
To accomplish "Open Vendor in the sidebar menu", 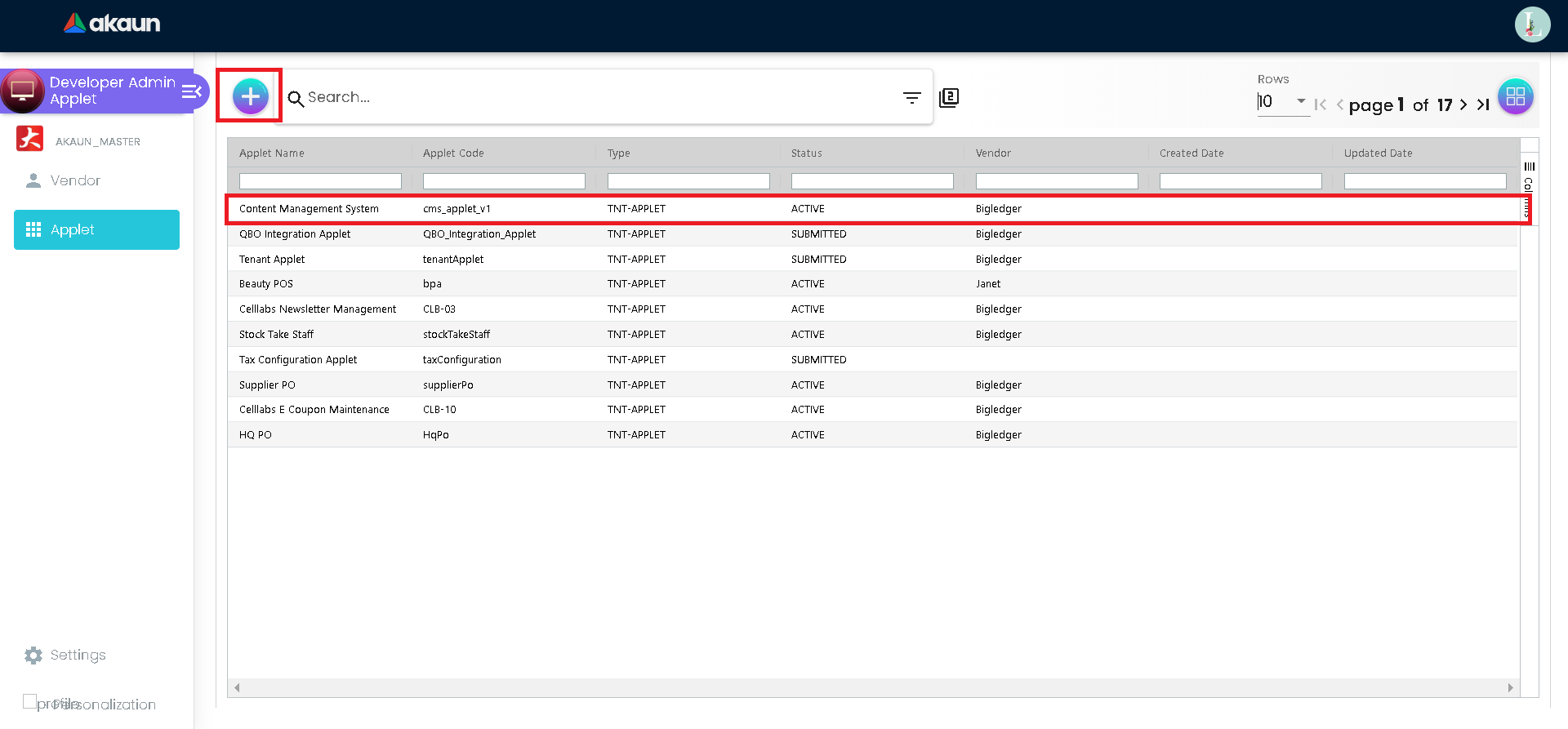I will click(x=75, y=180).
